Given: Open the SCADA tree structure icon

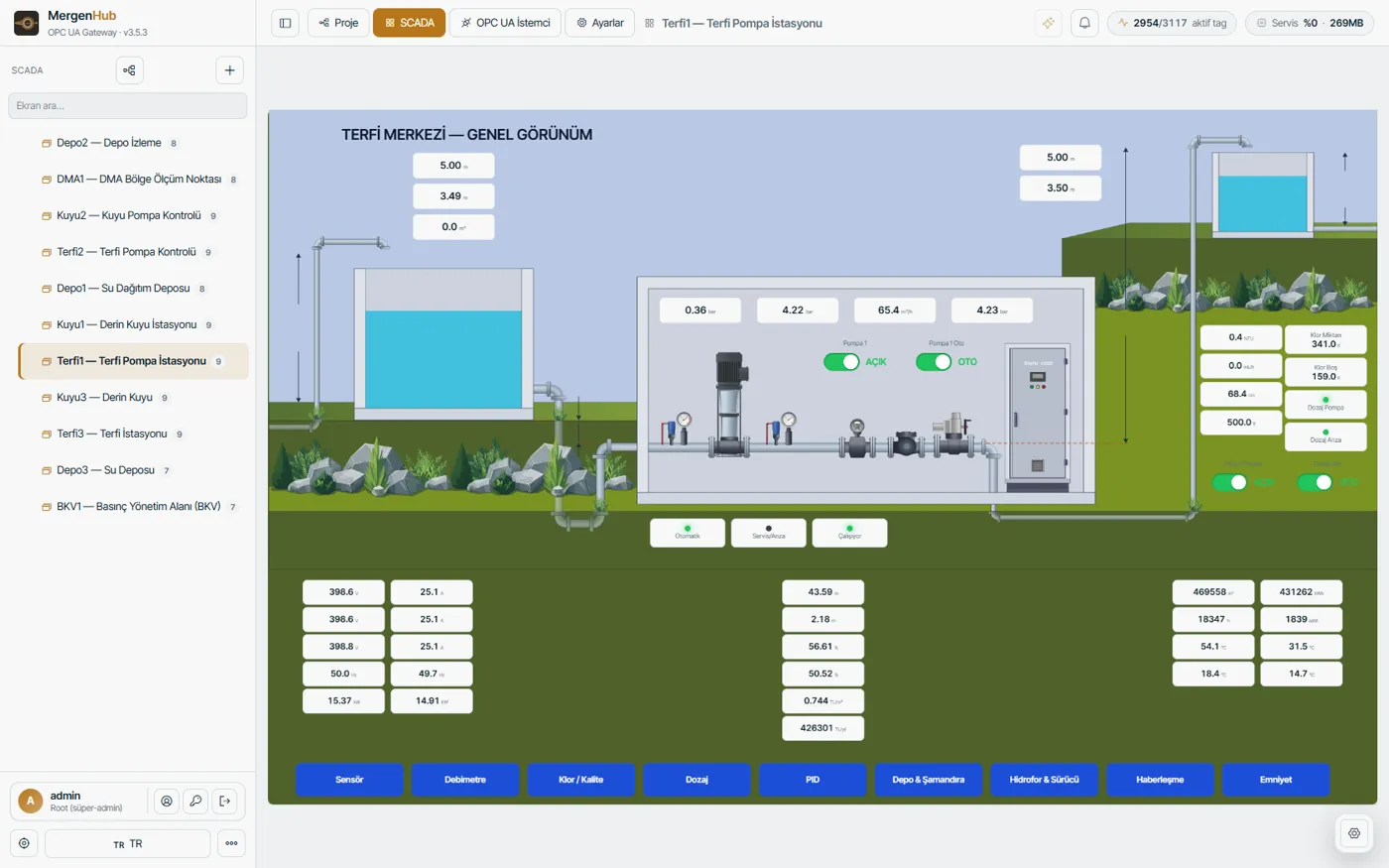Looking at the screenshot, I should pos(130,70).
